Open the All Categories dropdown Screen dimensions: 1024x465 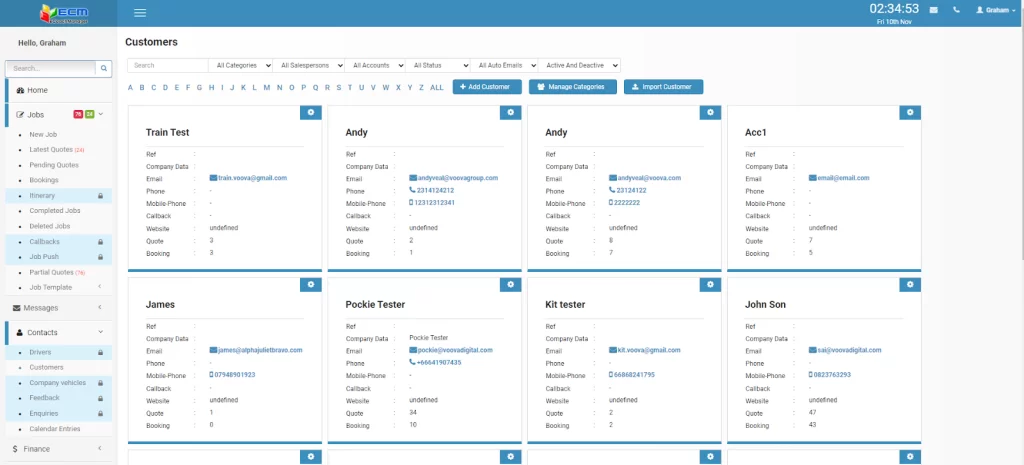click(241, 65)
